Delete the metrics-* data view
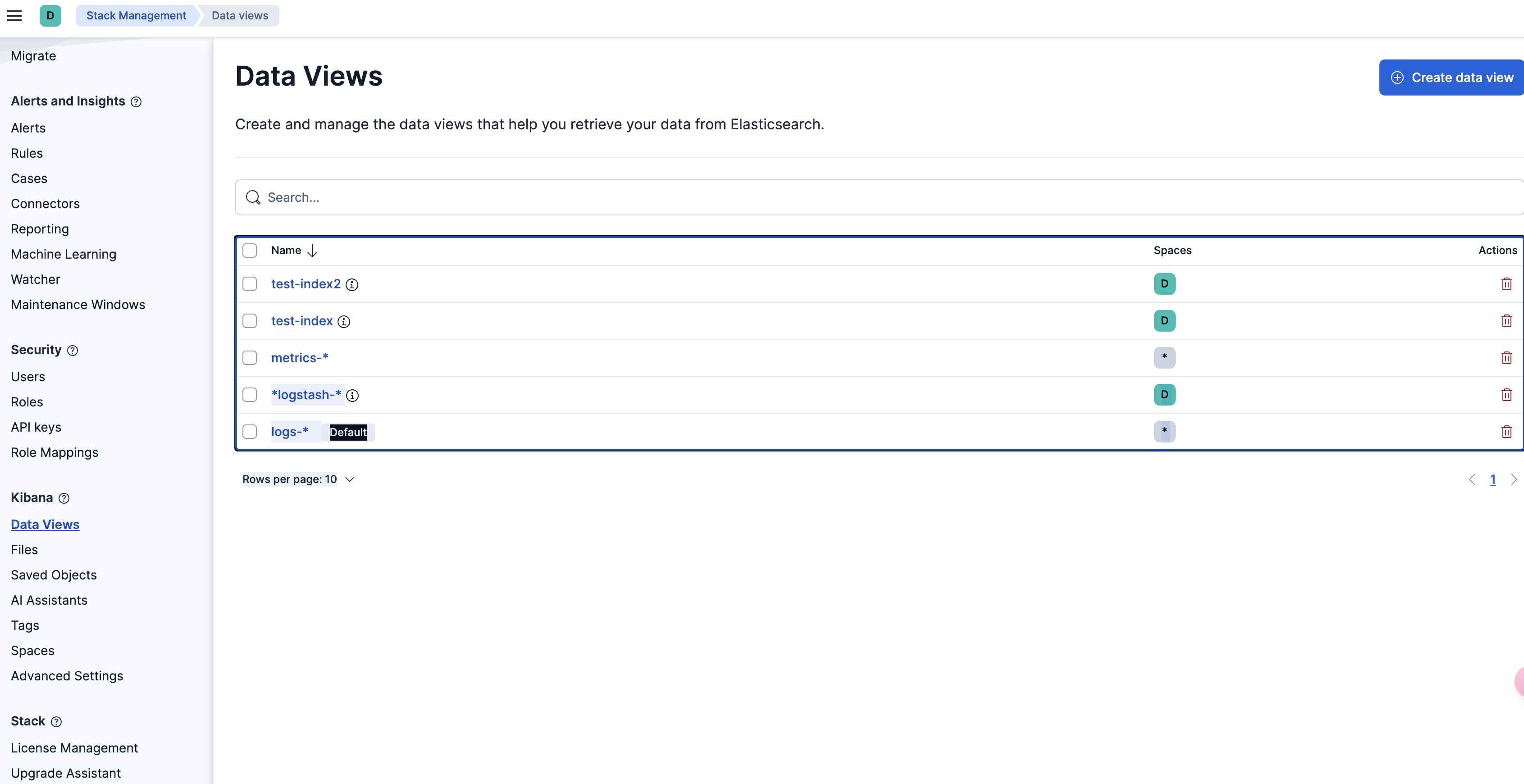The image size is (1524, 784). [x=1506, y=358]
